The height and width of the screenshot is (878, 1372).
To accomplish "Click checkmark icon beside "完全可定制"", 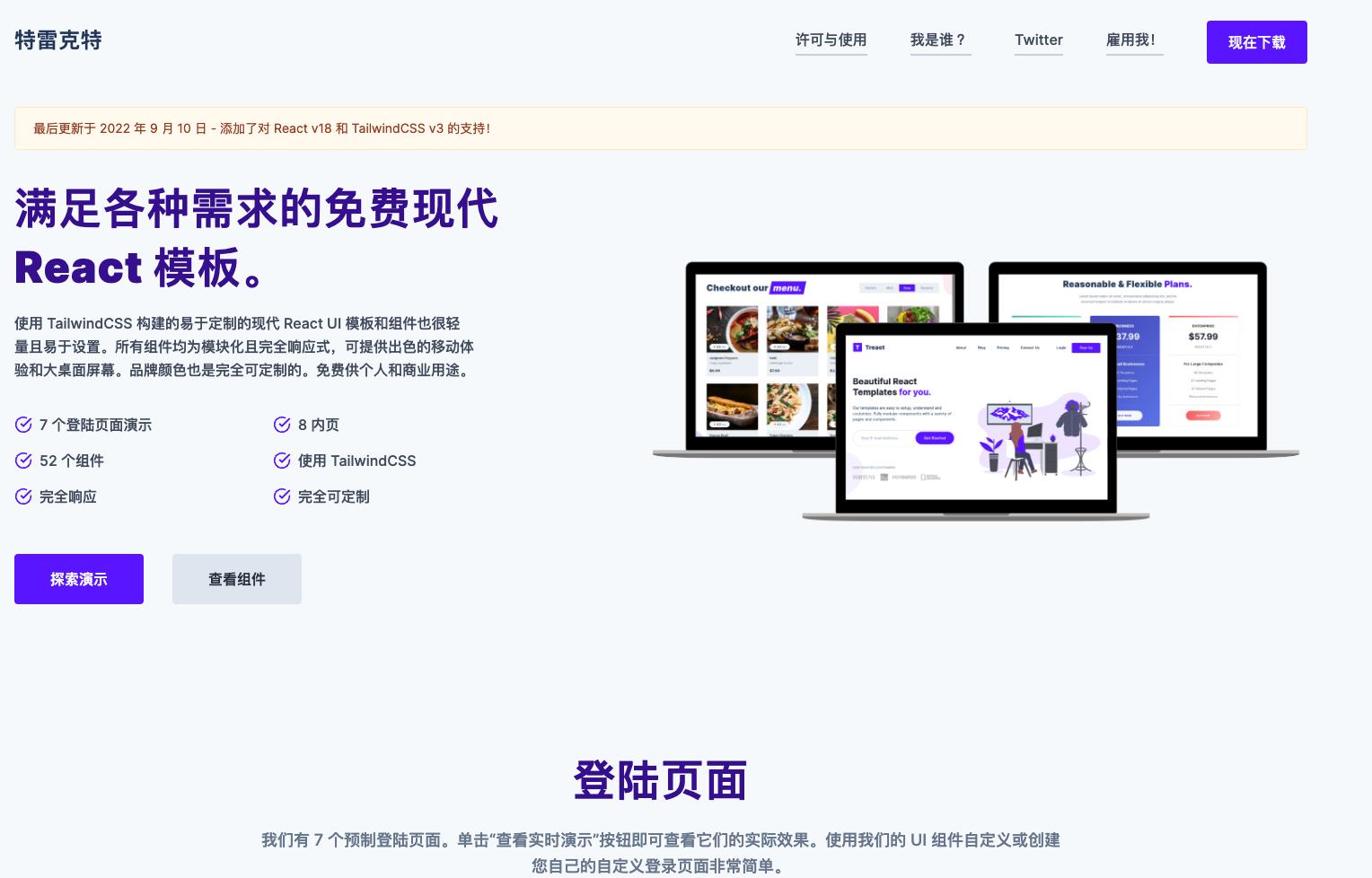I will click(282, 496).
